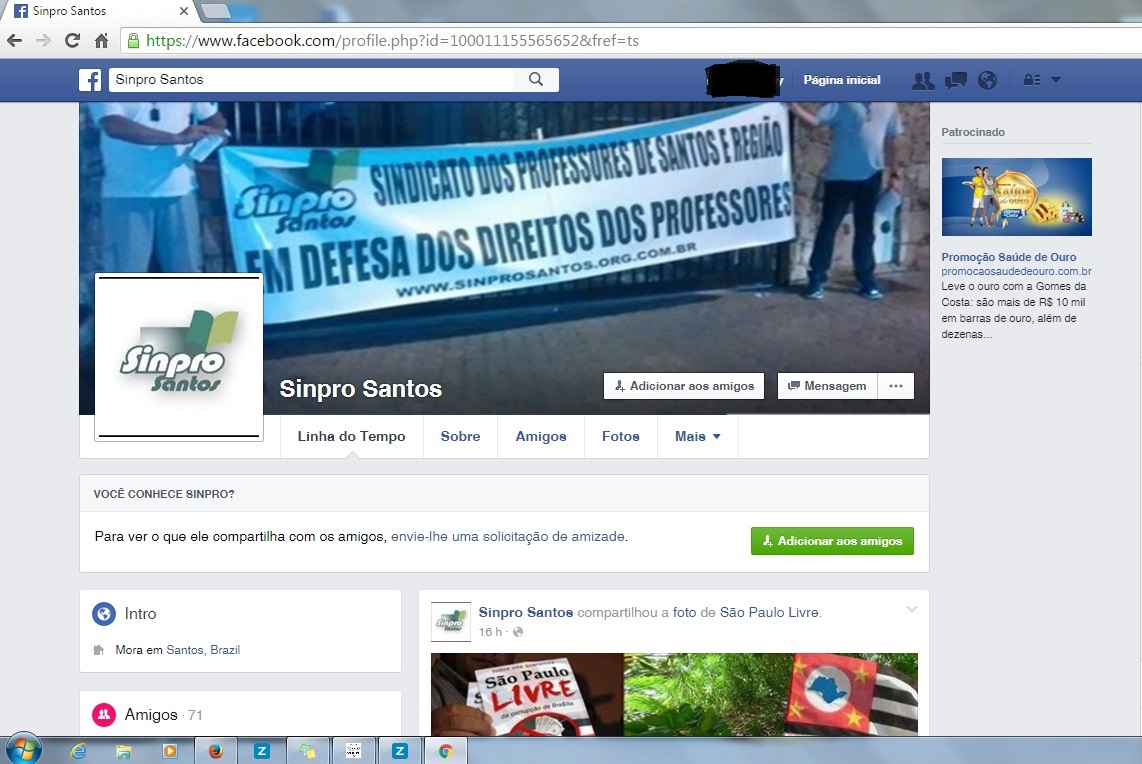Click the Mensagem button
This screenshot has width=1142, height=764.
tap(827, 386)
